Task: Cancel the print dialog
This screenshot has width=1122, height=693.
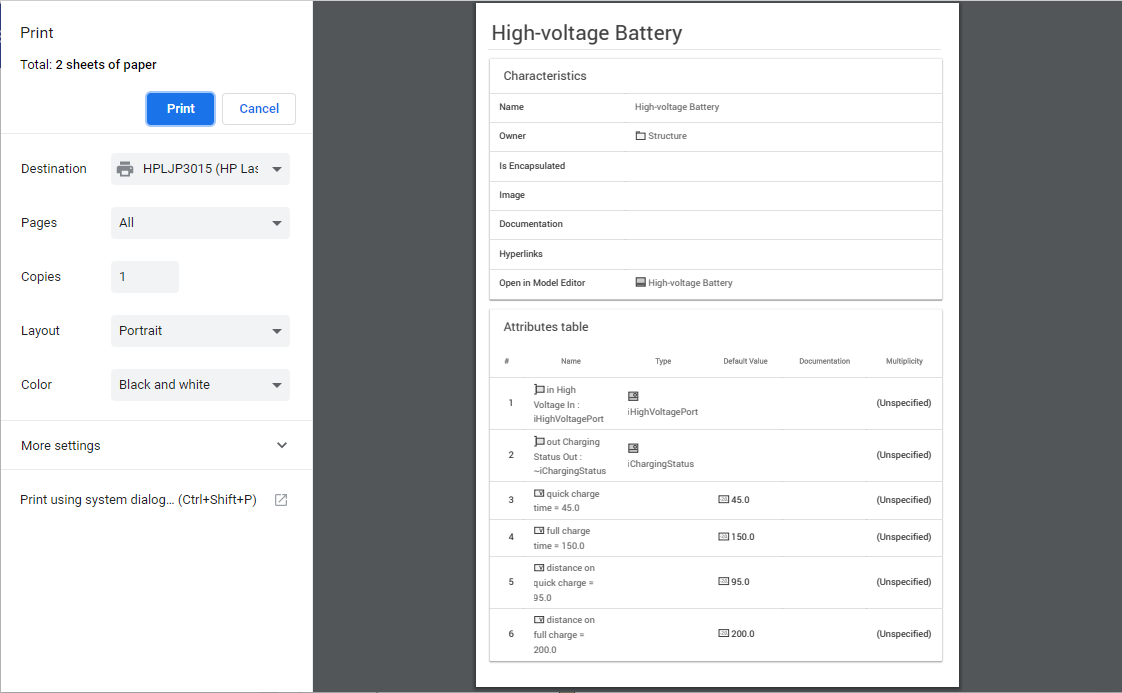Action: (x=259, y=109)
